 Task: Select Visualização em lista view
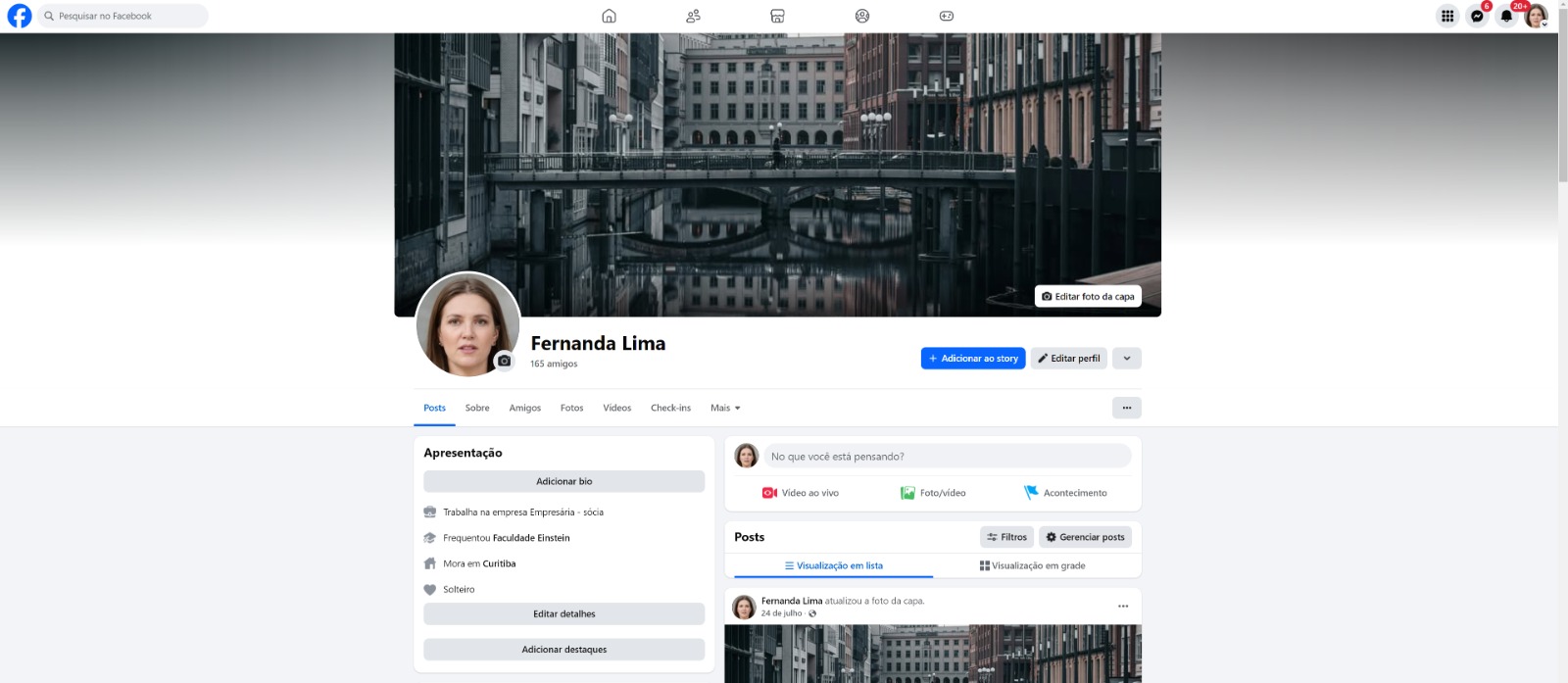click(x=833, y=565)
